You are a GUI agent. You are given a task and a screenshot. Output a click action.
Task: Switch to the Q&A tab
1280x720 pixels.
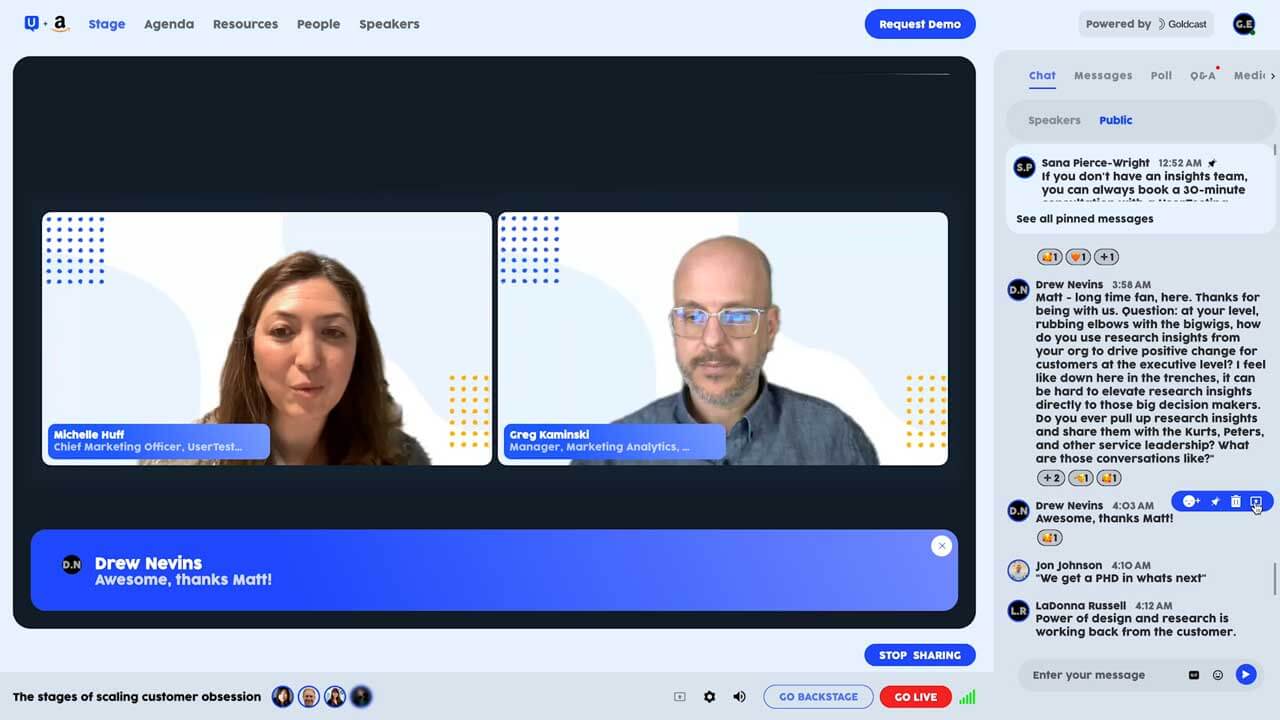[x=1202, y=76]
